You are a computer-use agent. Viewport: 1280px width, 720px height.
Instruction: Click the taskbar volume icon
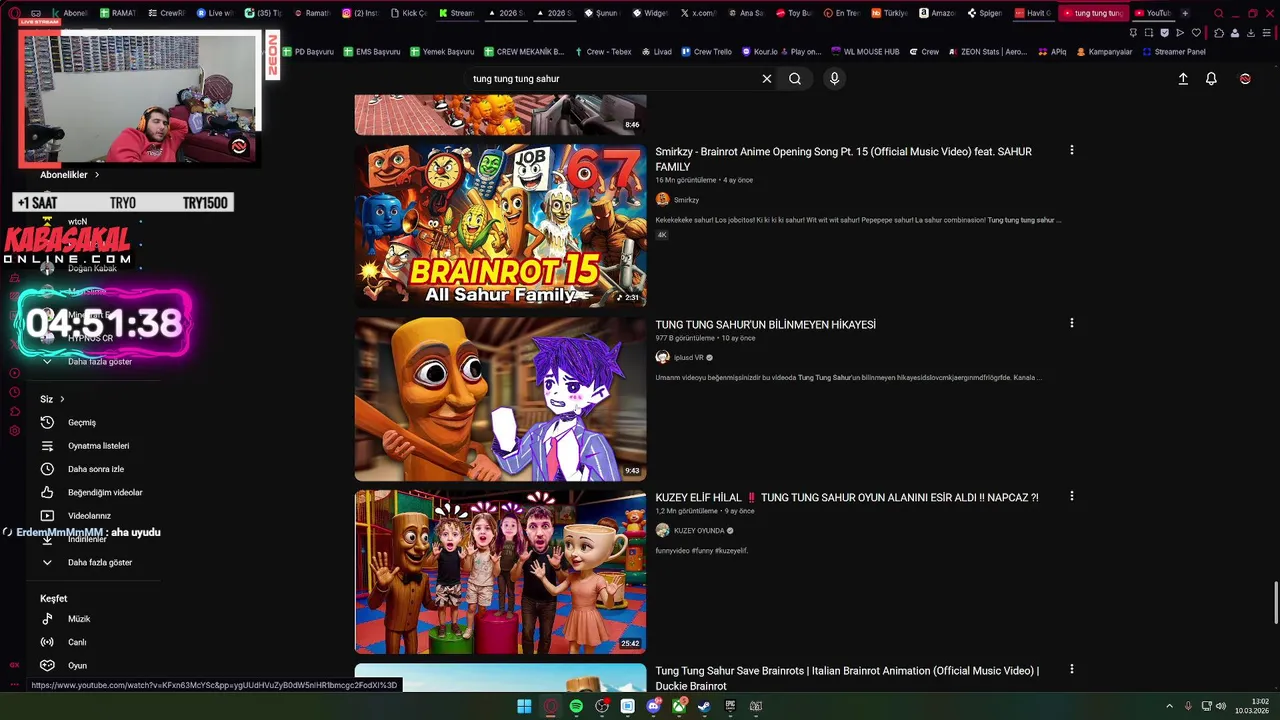click(x=1221, y=706)
